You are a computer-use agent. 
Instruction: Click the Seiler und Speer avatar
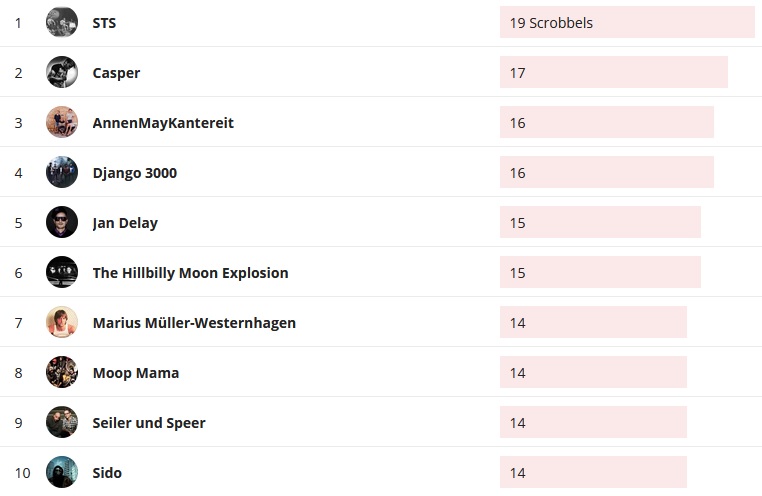click(62, 422)
